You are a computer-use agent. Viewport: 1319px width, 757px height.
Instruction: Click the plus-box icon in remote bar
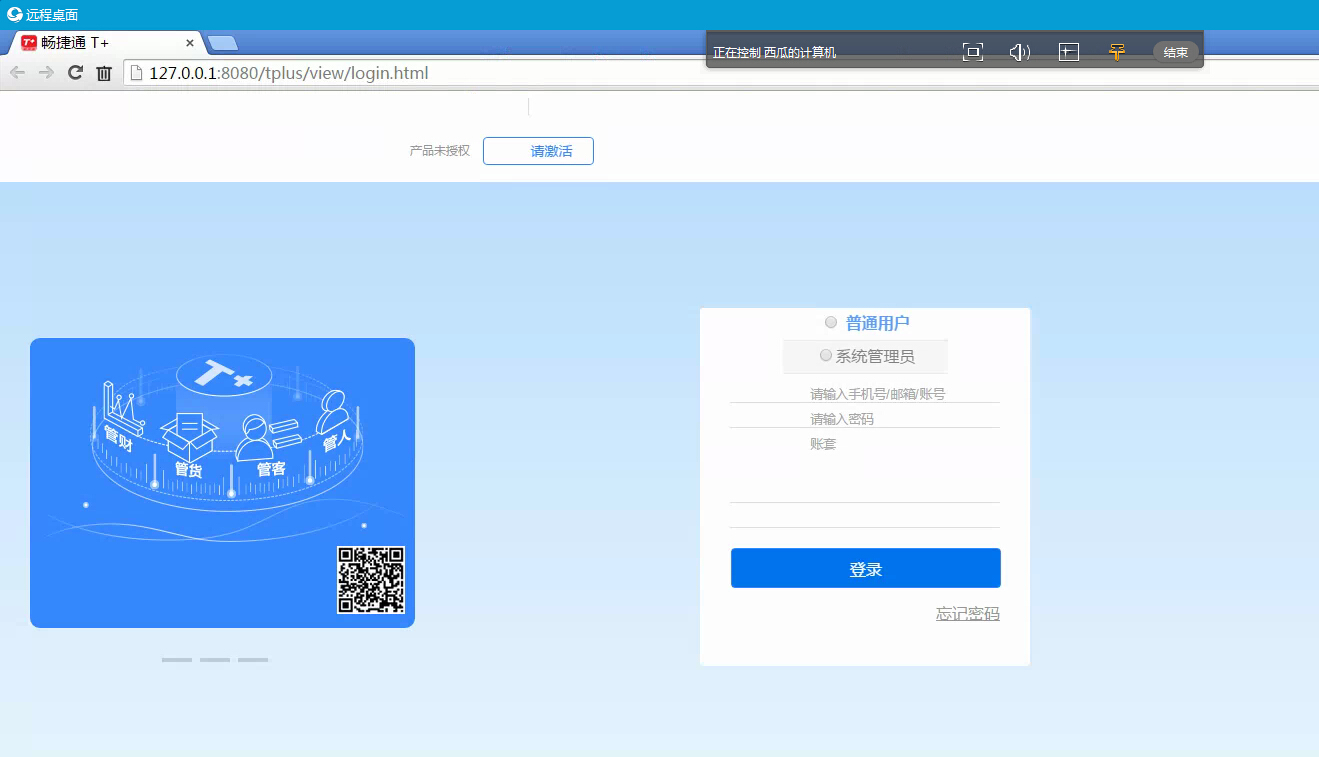point(1069,52)
